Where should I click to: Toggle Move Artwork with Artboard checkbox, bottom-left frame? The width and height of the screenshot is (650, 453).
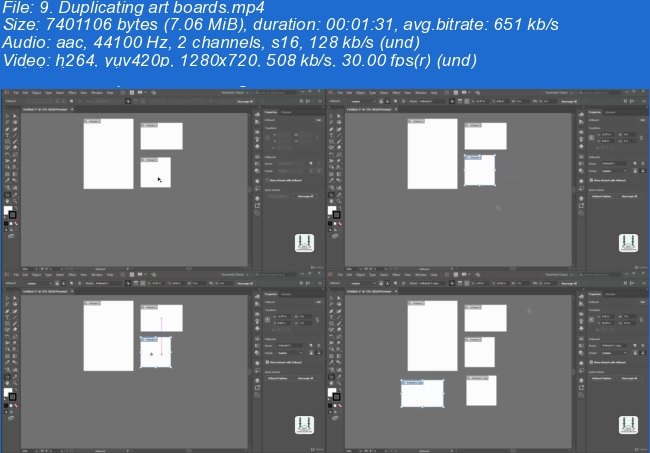tap(267, 362)
